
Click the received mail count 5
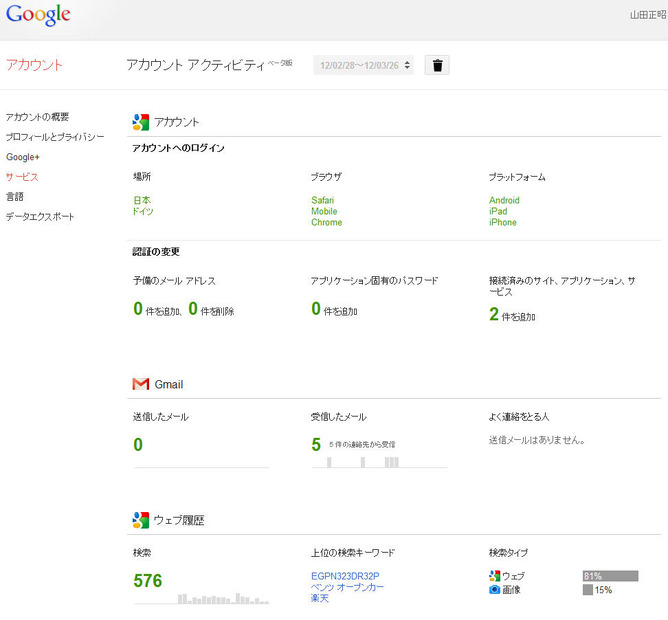coord(316,444)
